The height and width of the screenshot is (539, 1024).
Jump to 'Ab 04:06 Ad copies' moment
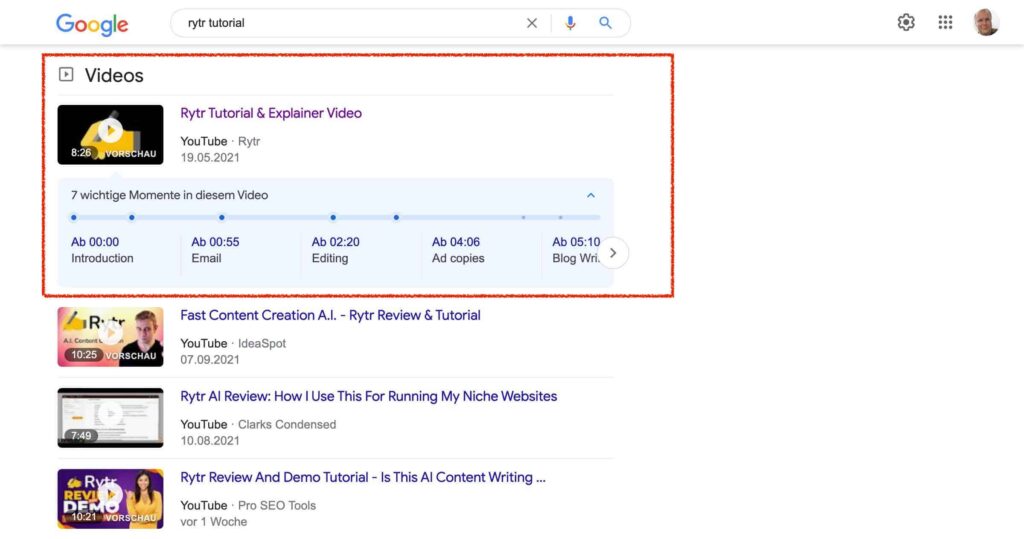pos(458,250)
